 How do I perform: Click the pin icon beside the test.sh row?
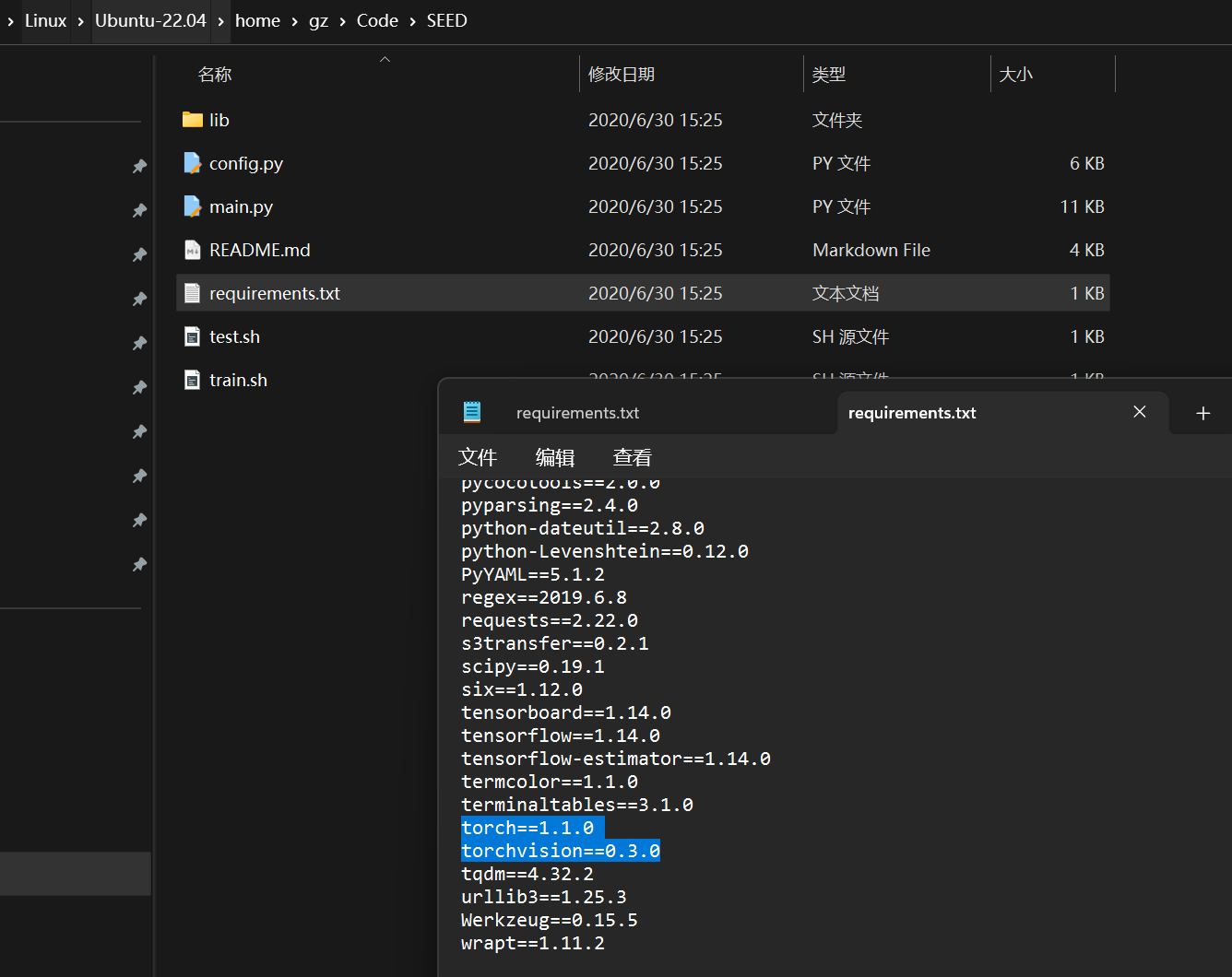coord(139,343)
